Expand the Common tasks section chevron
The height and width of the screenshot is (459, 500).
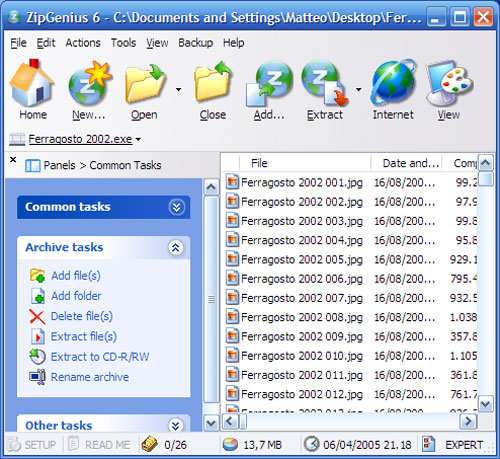(176, 207)
